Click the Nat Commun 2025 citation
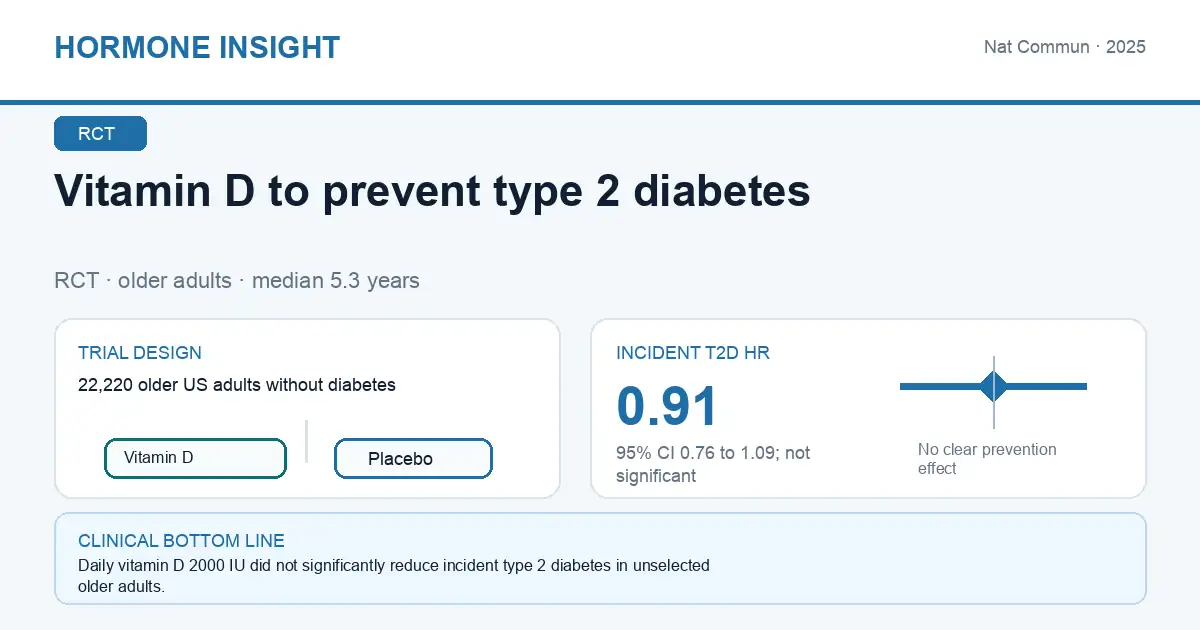This screenshot has width=1200, height=630. click(1065, 47)
